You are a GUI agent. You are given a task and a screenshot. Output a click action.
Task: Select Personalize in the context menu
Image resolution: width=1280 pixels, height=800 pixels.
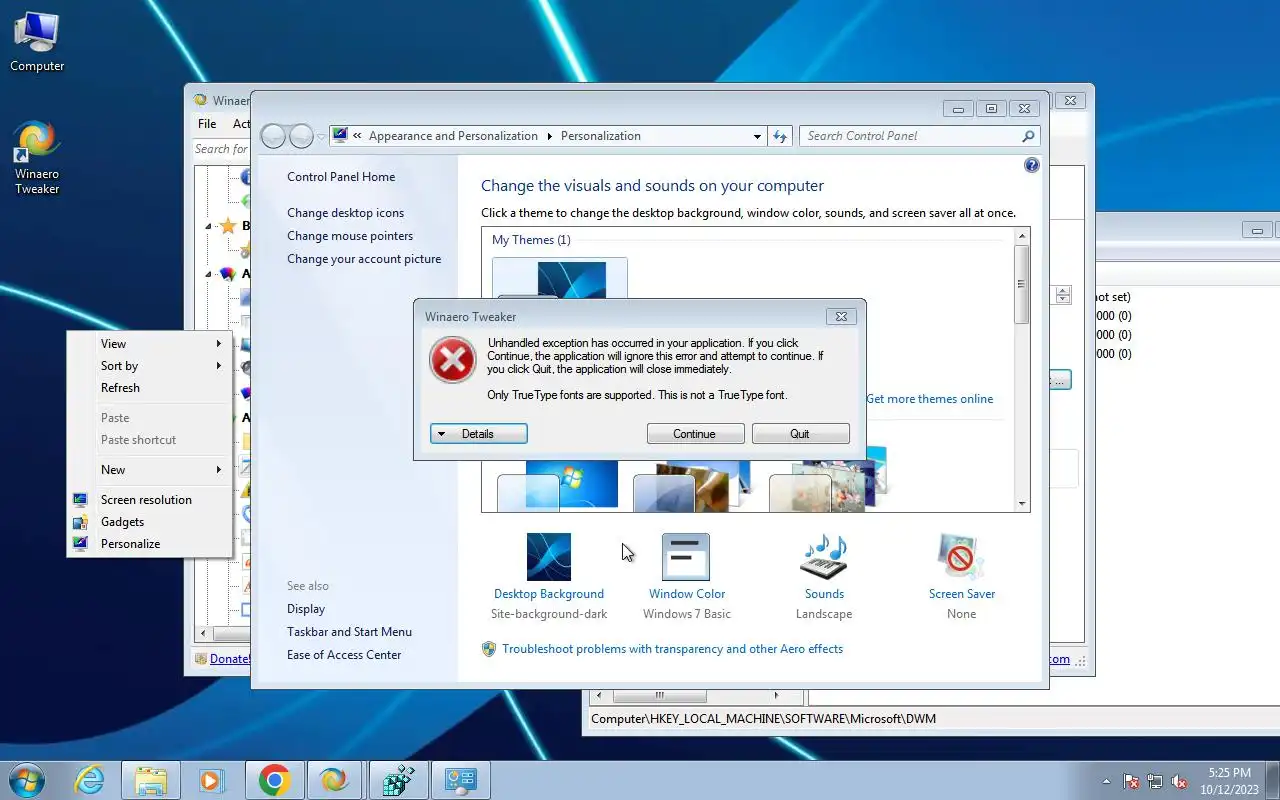click(x=149, y=544)
